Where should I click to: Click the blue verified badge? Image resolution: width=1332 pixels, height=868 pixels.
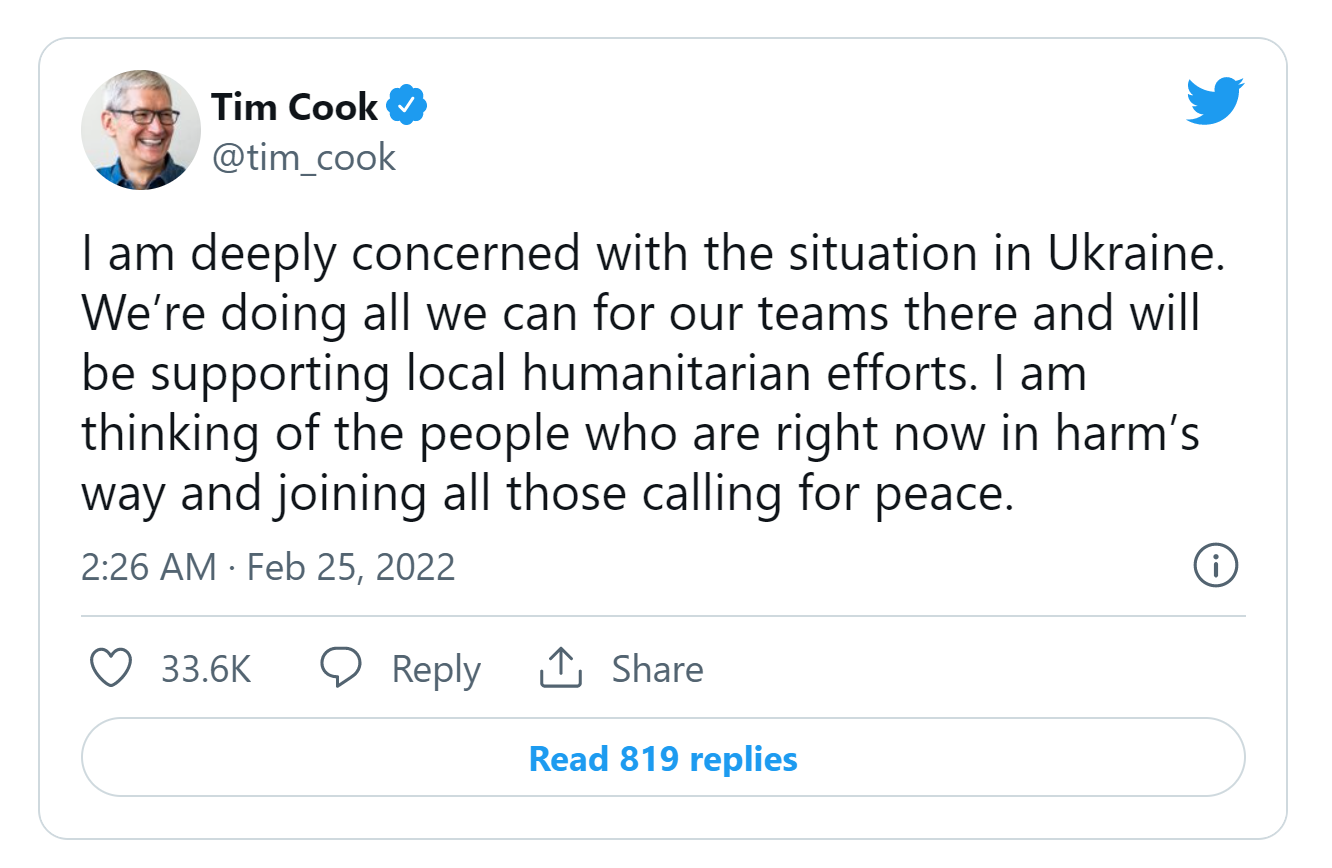[x=407, y=106]
